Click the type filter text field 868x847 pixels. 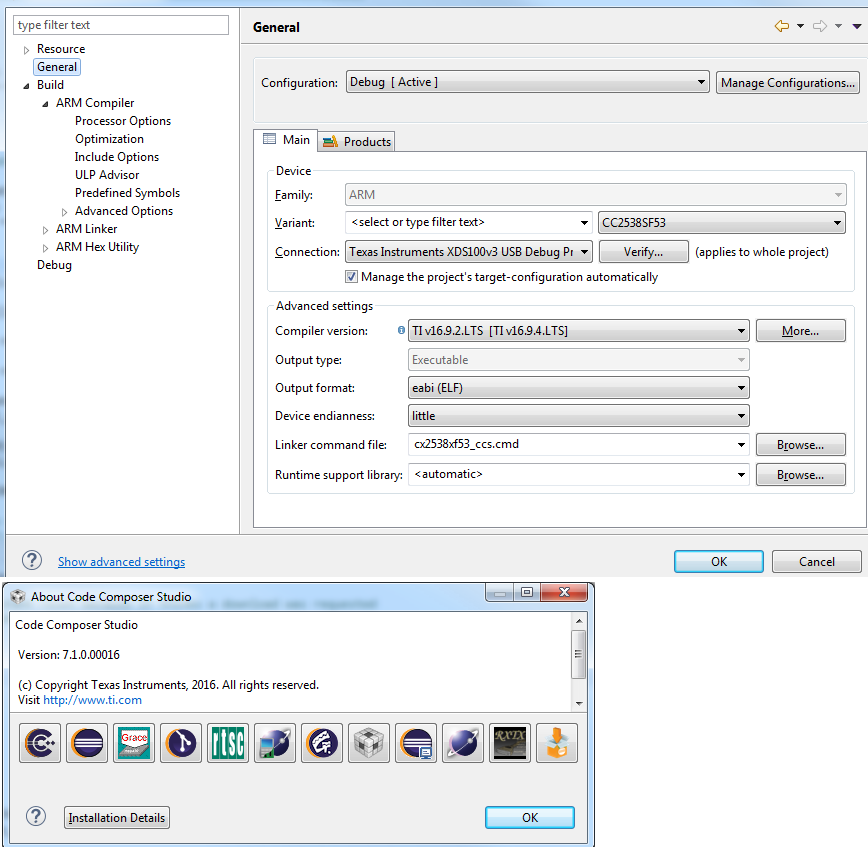point(121,25)
